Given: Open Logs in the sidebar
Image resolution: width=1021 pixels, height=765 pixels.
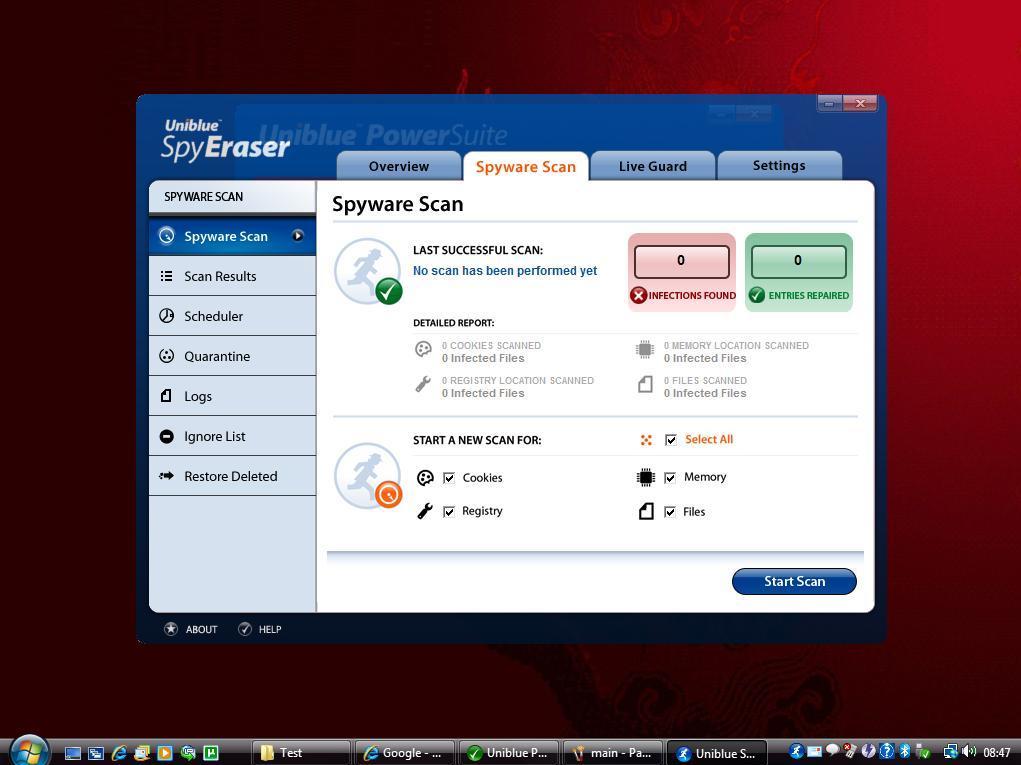Looking at the screenshot, I should (x=232, y=396).
